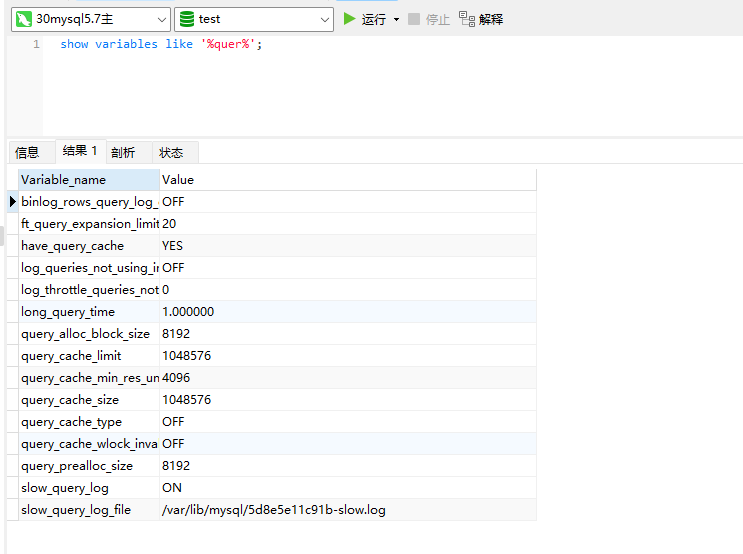Viewport: 743px width, 554px height.
Task: Expand the Run (运行) options arrow
Action: tap(396, 19)
